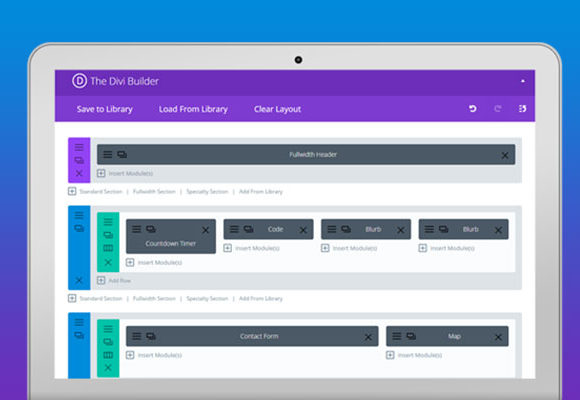The image size is (580, 400).
Task: Clone the Code module
Action: 249,229
